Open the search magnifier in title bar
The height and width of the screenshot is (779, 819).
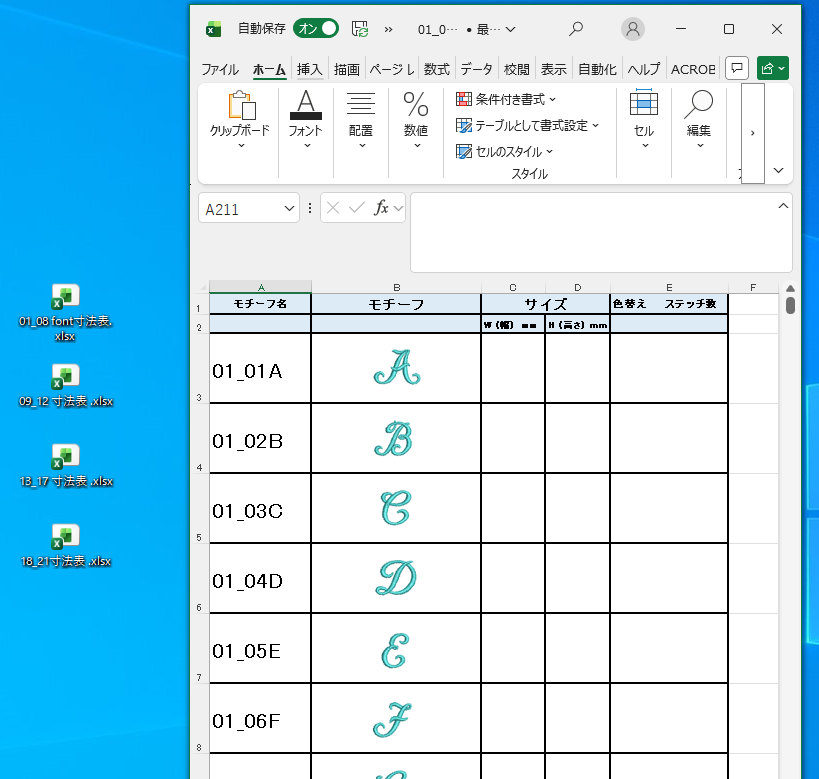pos(576,29)
